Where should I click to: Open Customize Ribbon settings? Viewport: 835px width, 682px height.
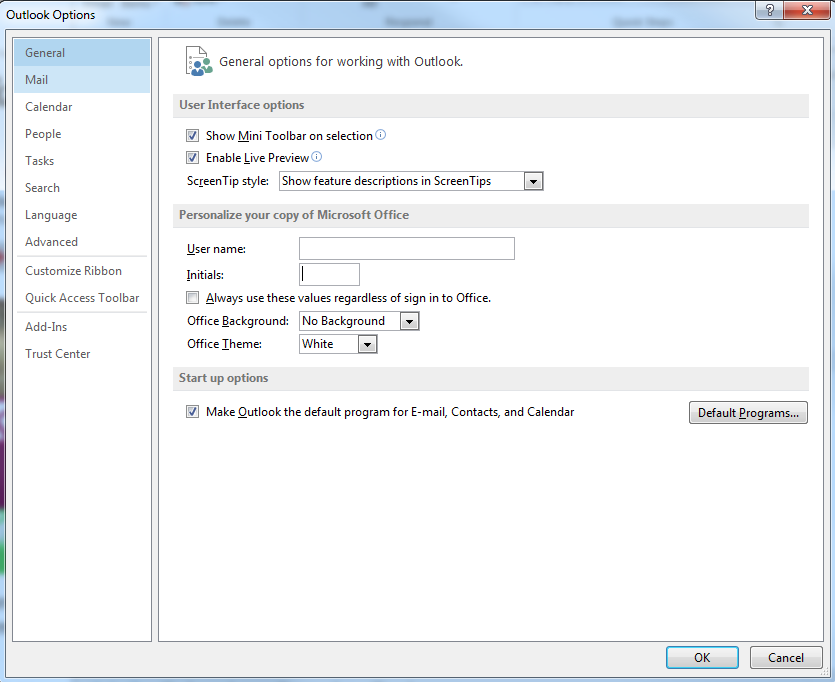[x=82, y=271]
